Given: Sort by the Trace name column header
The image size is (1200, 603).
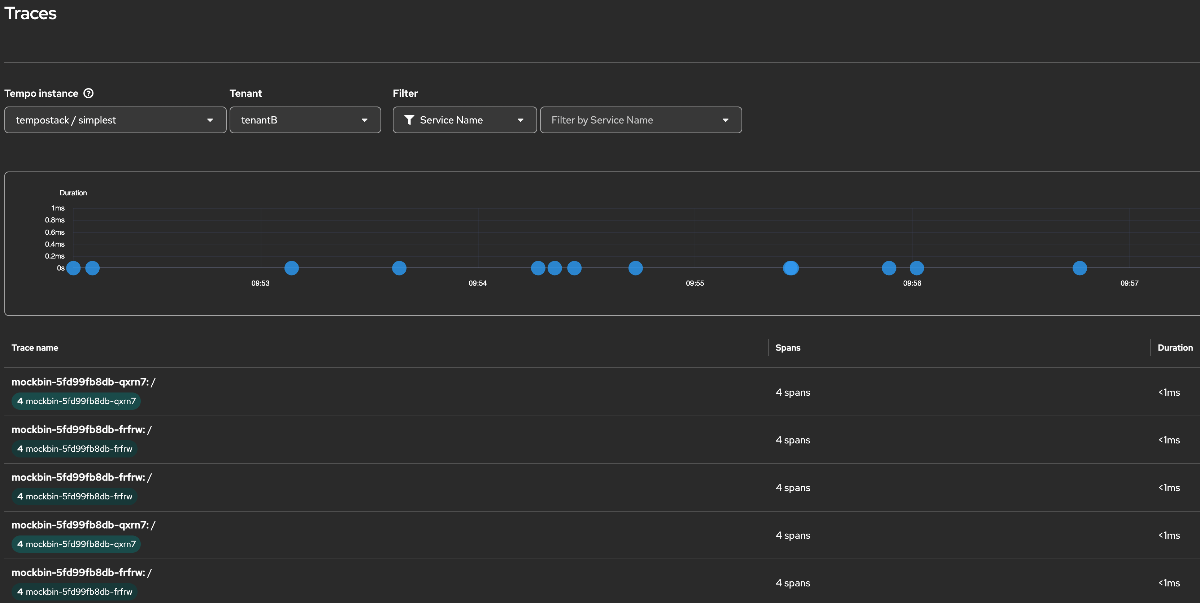Looking at the screenshot, I should [35, 348].
